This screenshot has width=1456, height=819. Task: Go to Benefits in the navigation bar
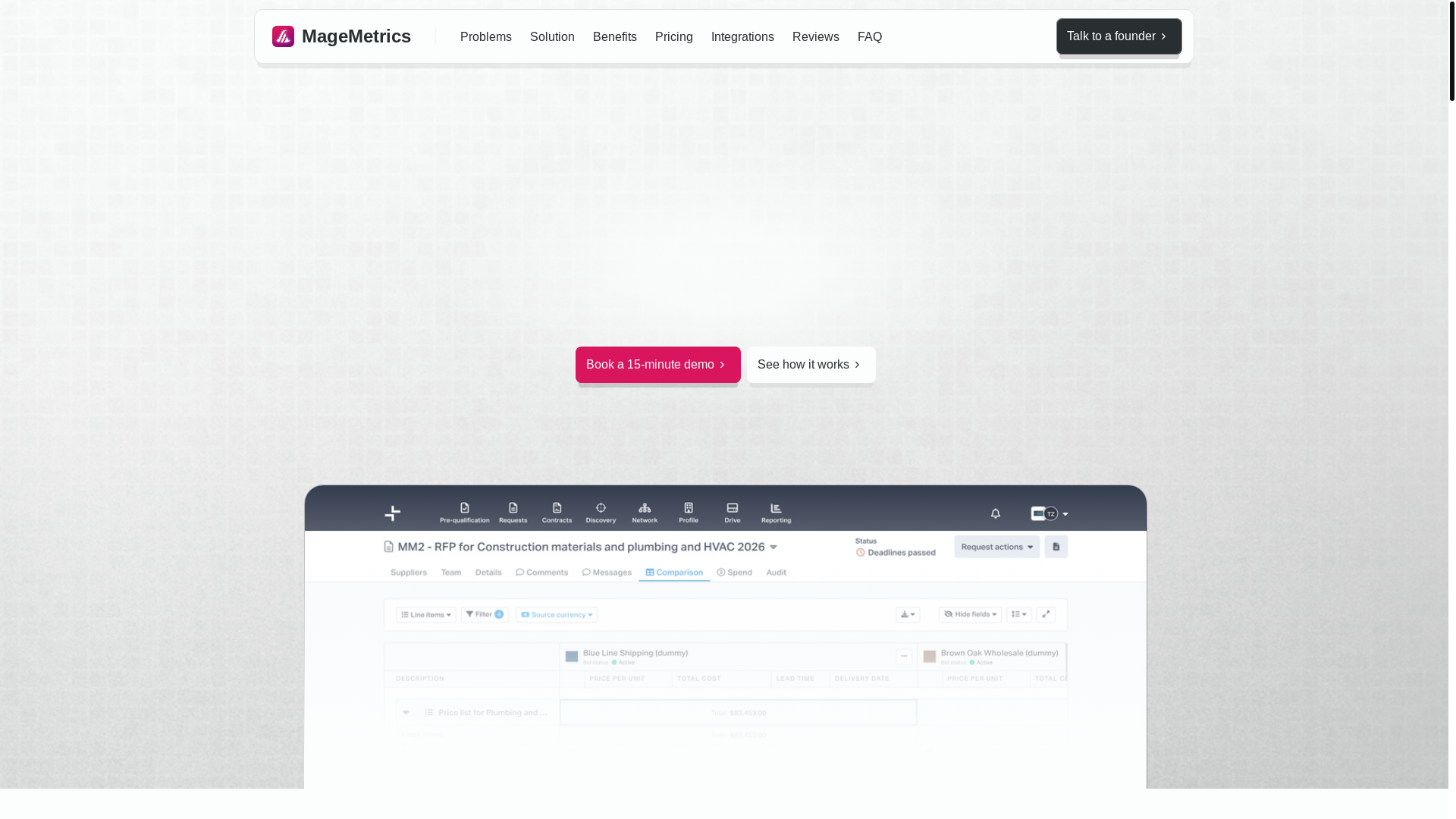[615, 36]
